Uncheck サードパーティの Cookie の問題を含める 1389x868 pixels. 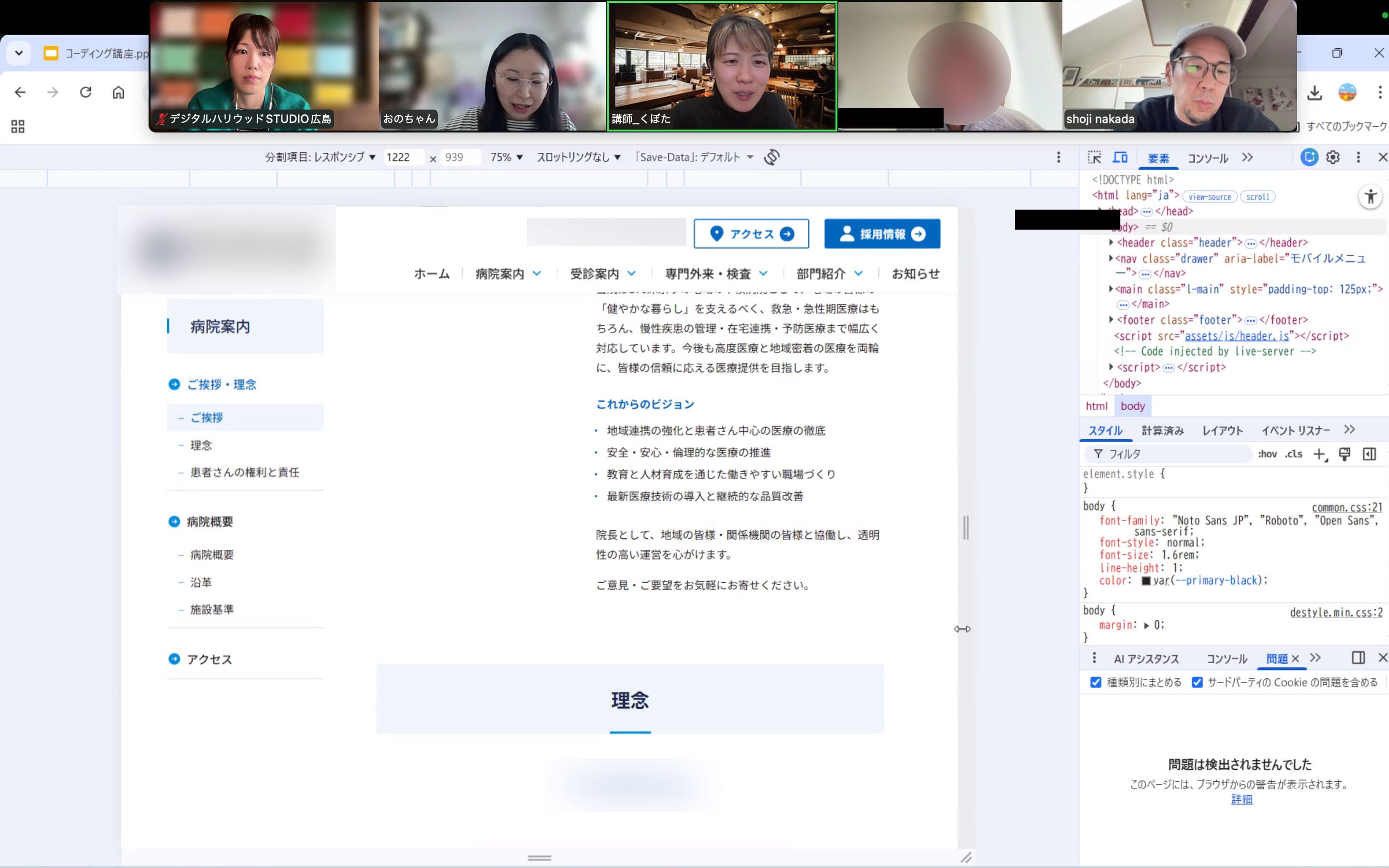tap(1198, 682)
